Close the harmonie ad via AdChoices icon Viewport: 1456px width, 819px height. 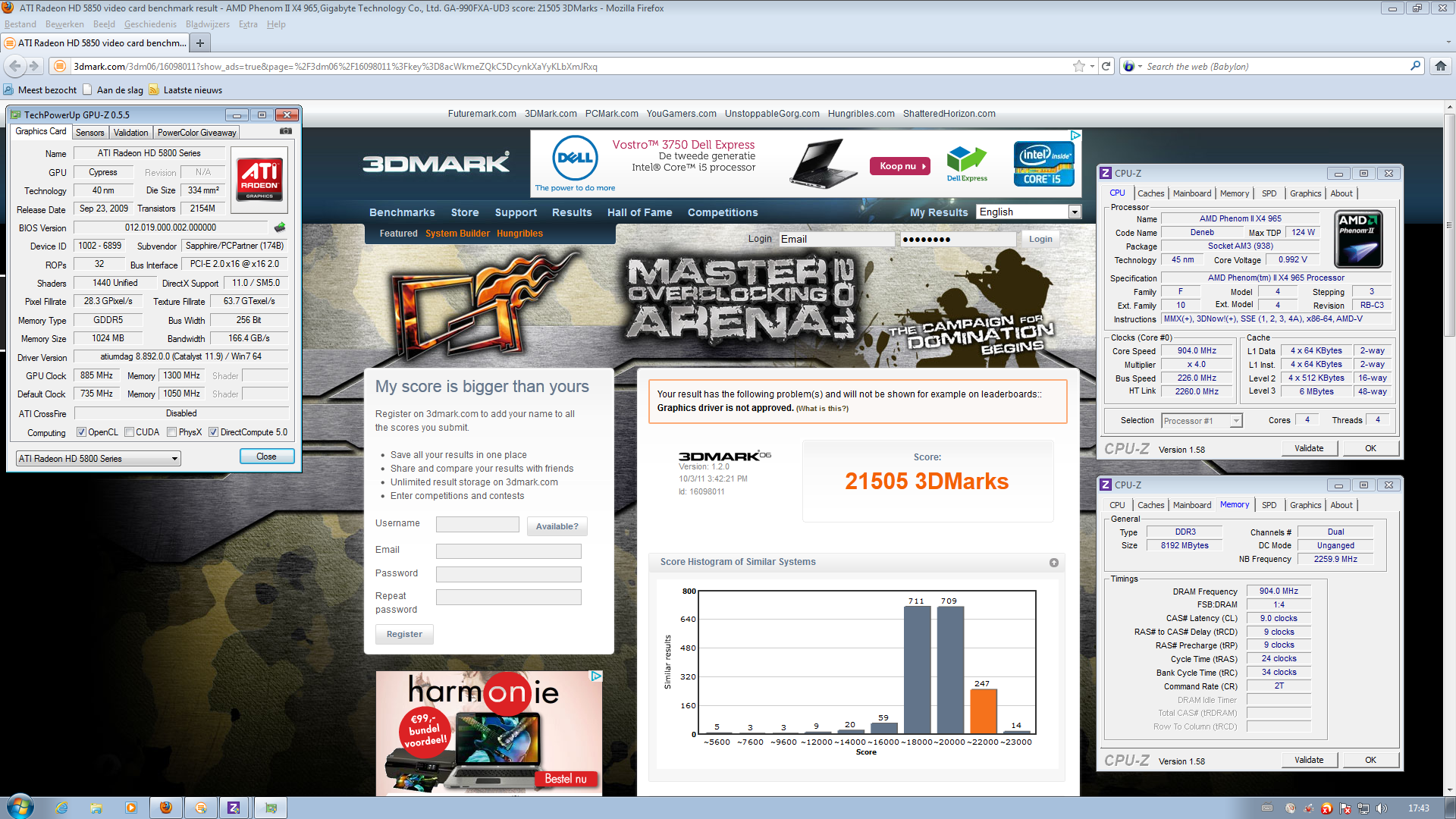tap(596, 676)
